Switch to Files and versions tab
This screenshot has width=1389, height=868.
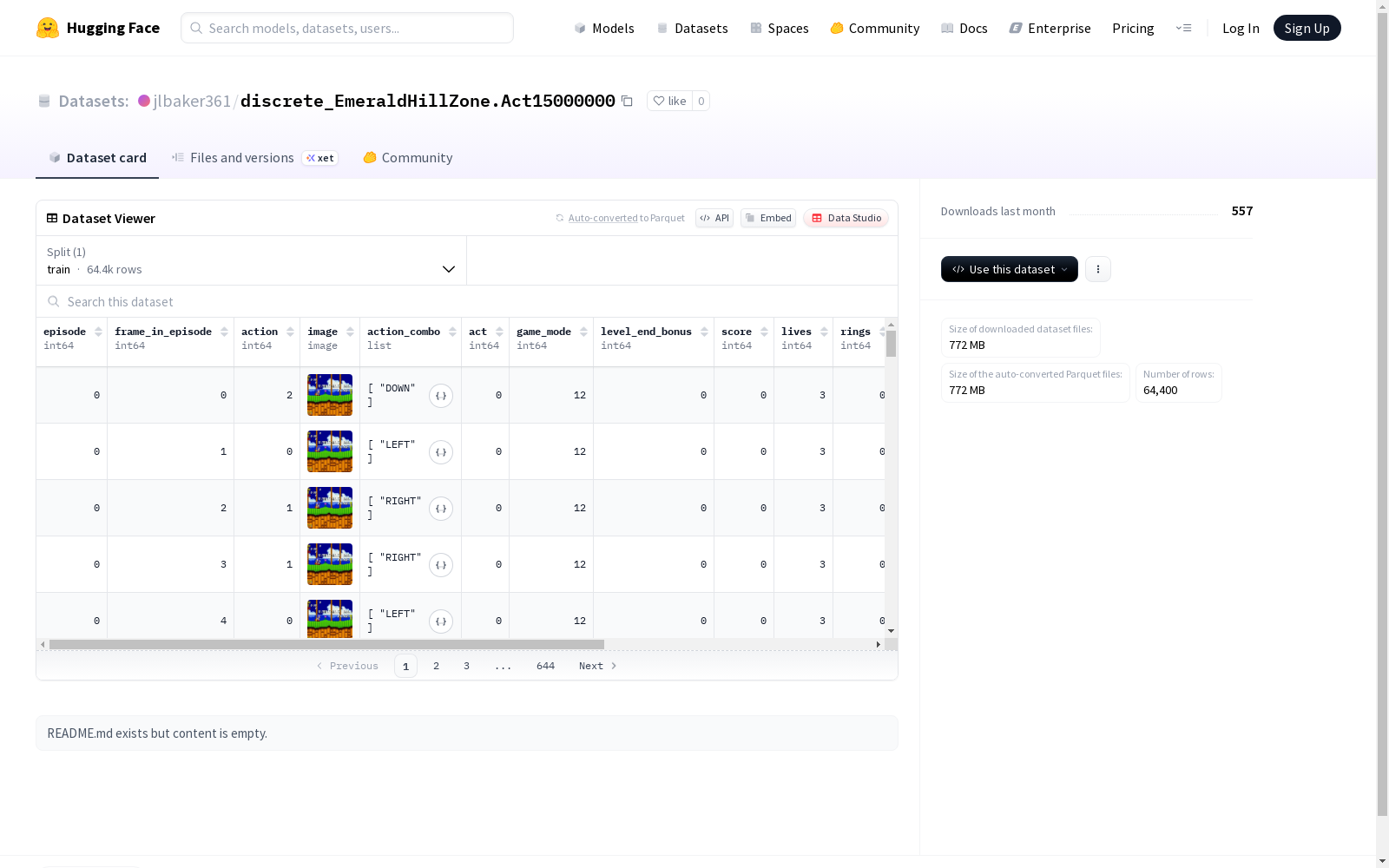tap(254, 158)
